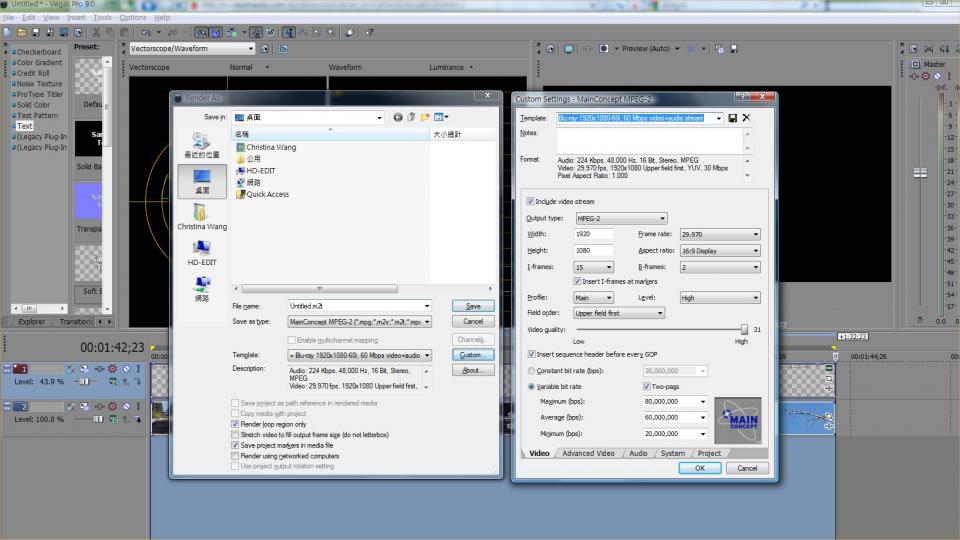The image size is (960, 540).
Task: Delete the template using the X icon
Action: click(746, 118)
